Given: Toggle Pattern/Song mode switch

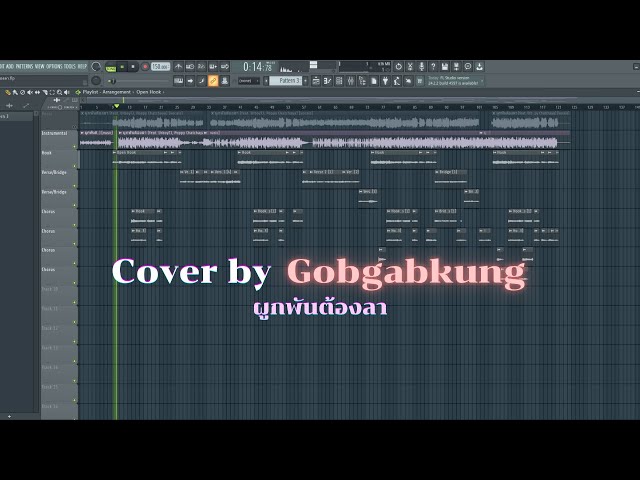Looking at the screenshot, I should [110, 67].
